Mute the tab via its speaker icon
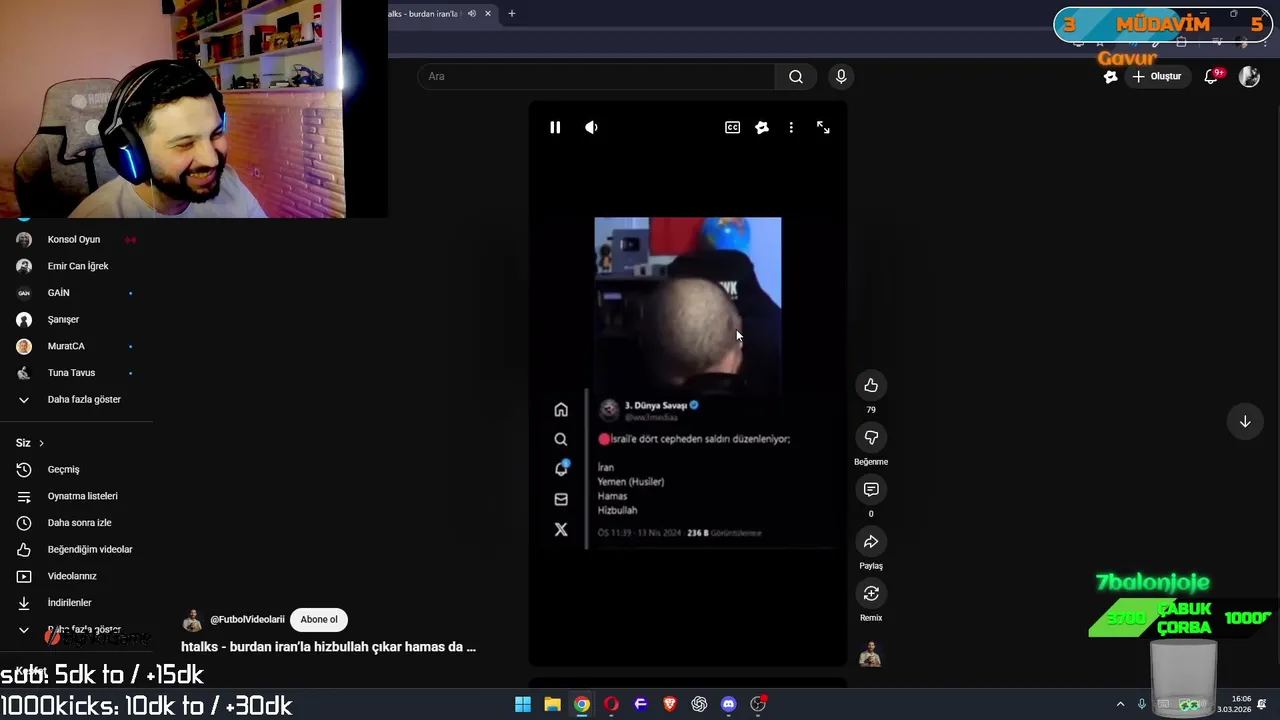1280x720 pixels. pyautogui.click(x=472, y=14)
